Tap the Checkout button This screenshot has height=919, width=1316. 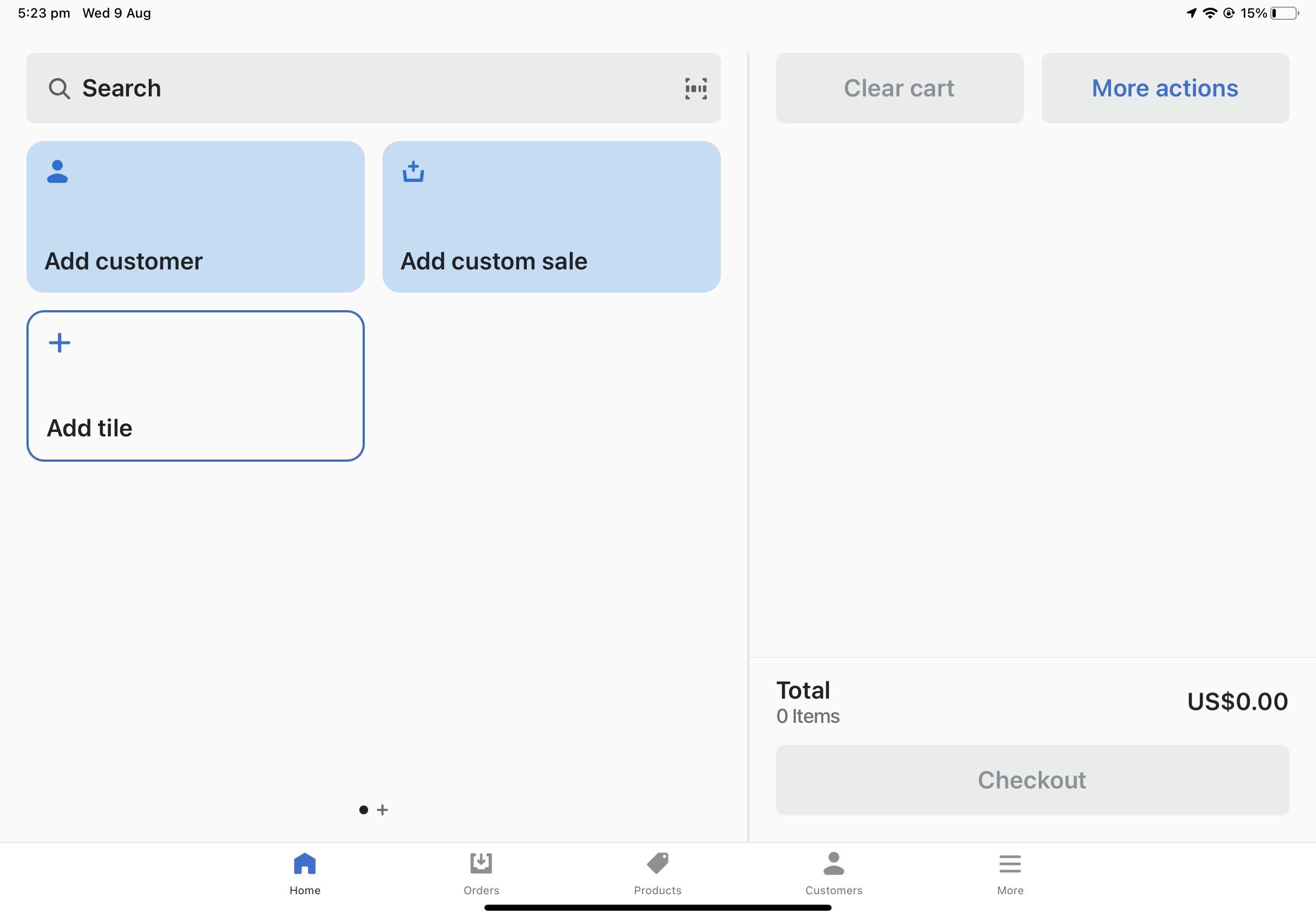(1032, 780)
